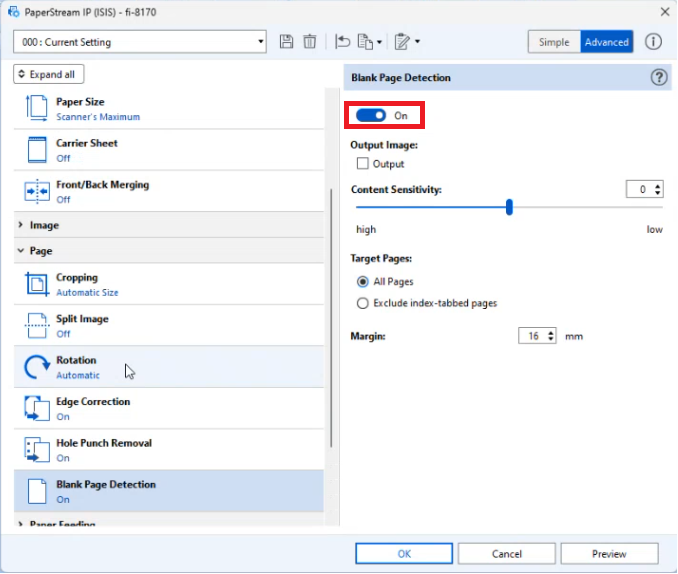Click the delete profile trash icon
Viewport: 678px width, 574px height.
click(x=310, y=42)
